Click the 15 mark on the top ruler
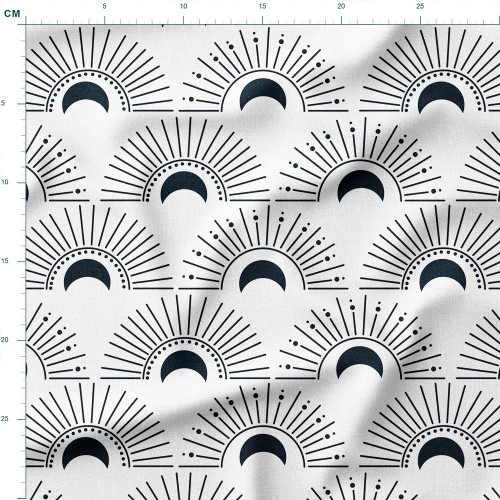The height and width of the screenshot is (500, 500). 262,6
